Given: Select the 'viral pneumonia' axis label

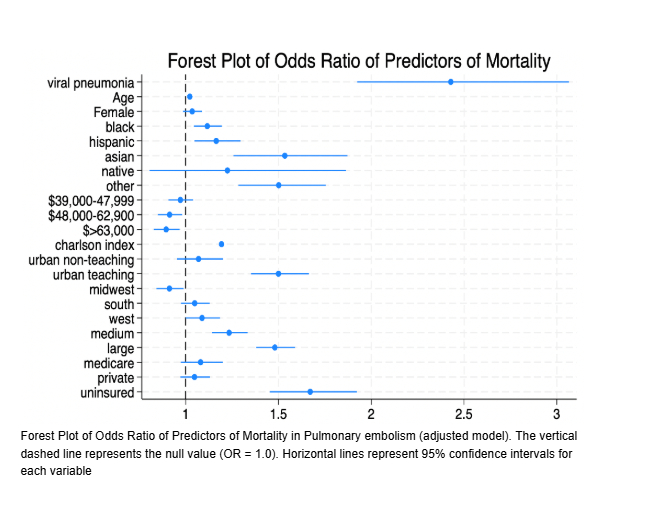Looking at the screenshot, I should 91,82.
